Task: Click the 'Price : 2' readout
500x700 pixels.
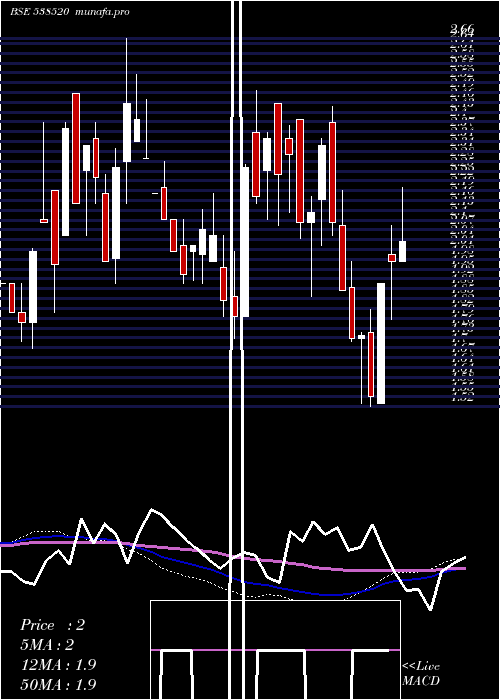Action: pos(52,625)
